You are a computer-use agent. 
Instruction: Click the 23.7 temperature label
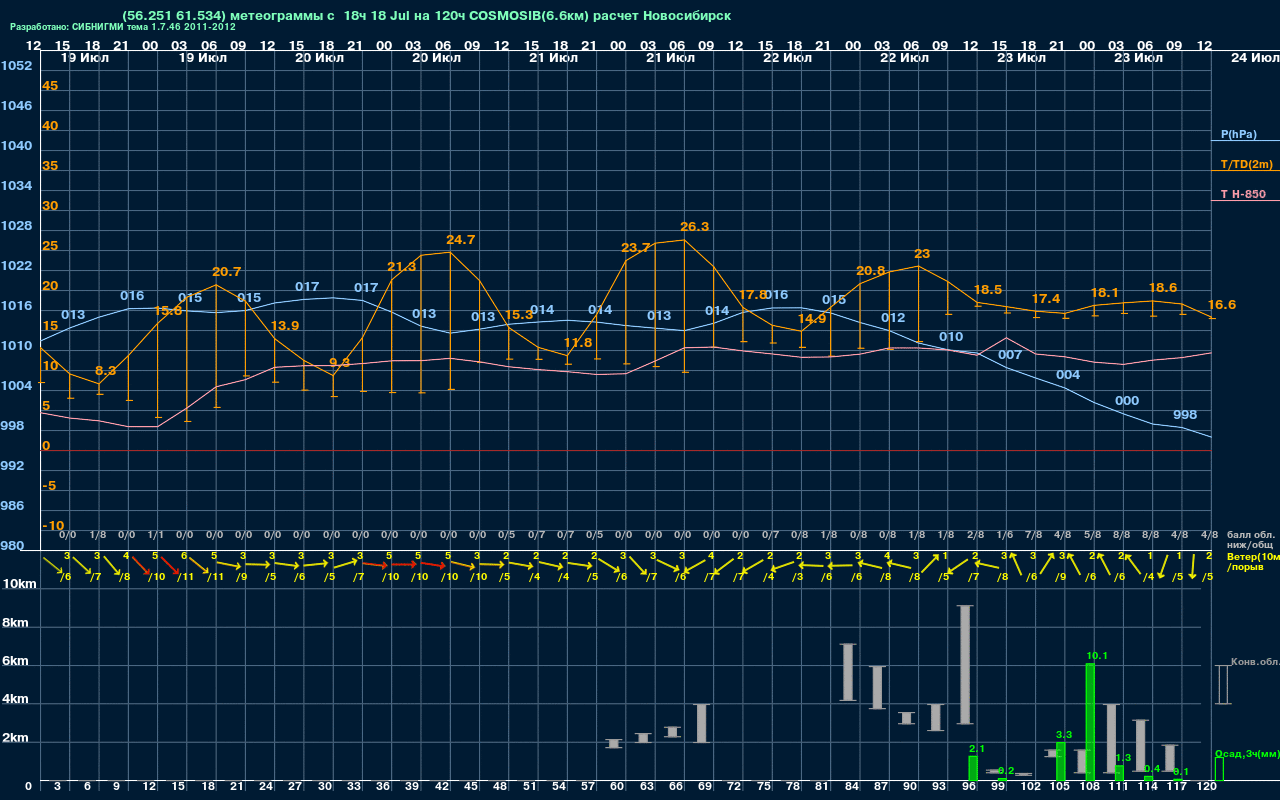coord(636,248)
